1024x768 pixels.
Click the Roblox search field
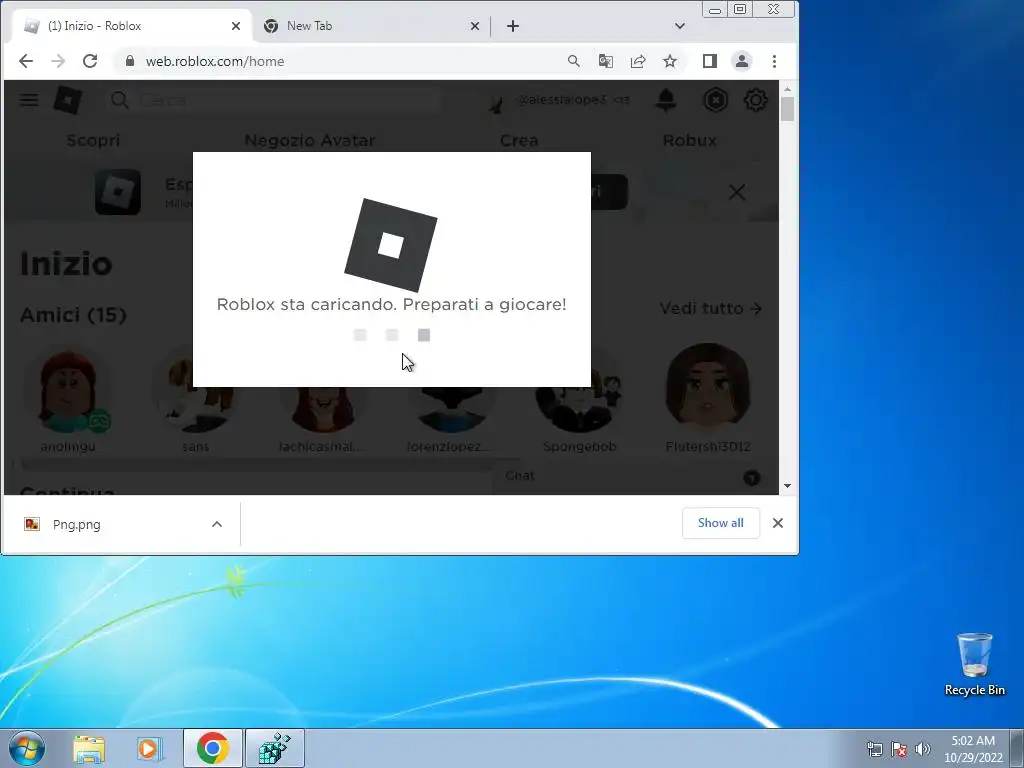pyautogui.click(x=272, y=100)
